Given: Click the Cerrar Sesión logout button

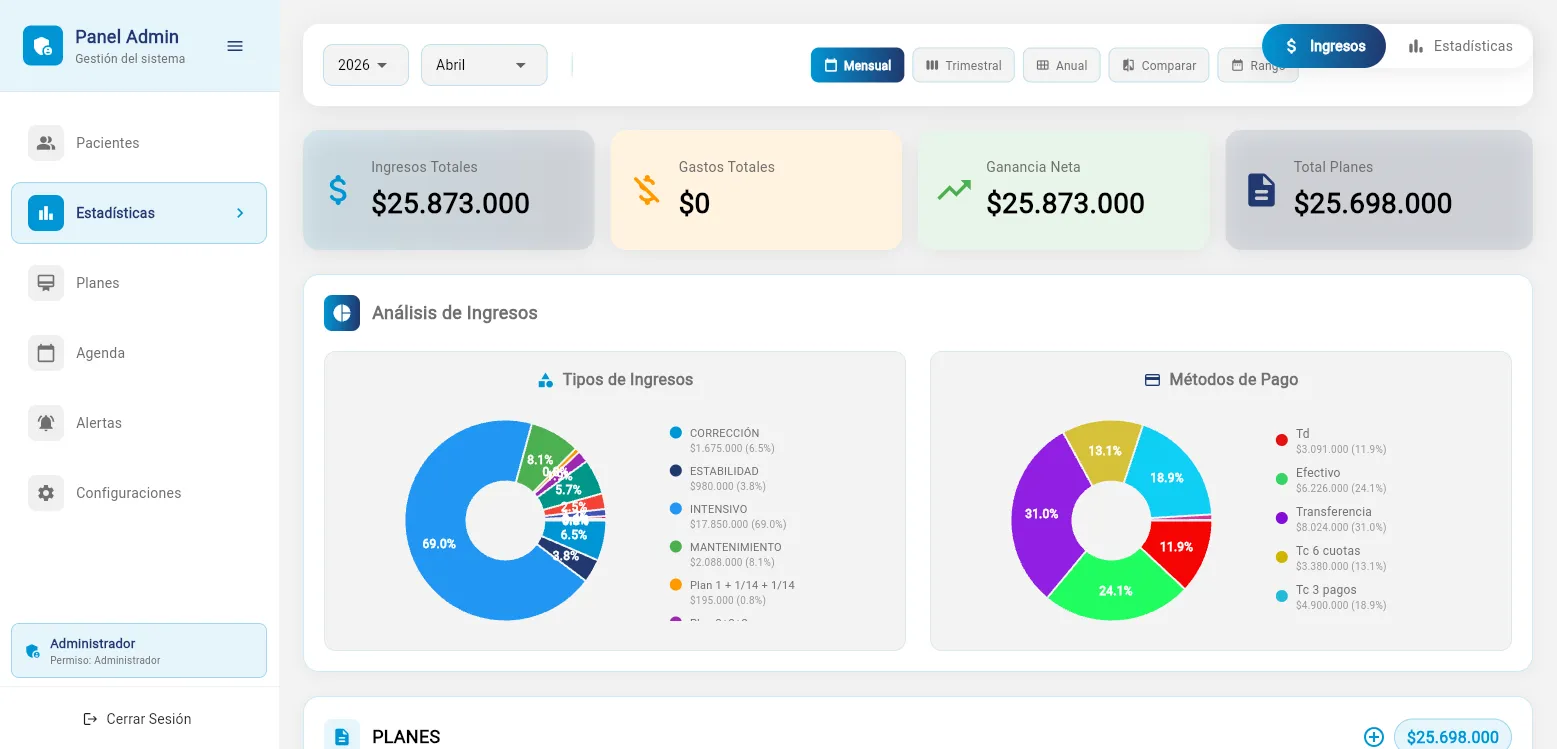Looking at the screenshot, I should click(x=138, y=719).
